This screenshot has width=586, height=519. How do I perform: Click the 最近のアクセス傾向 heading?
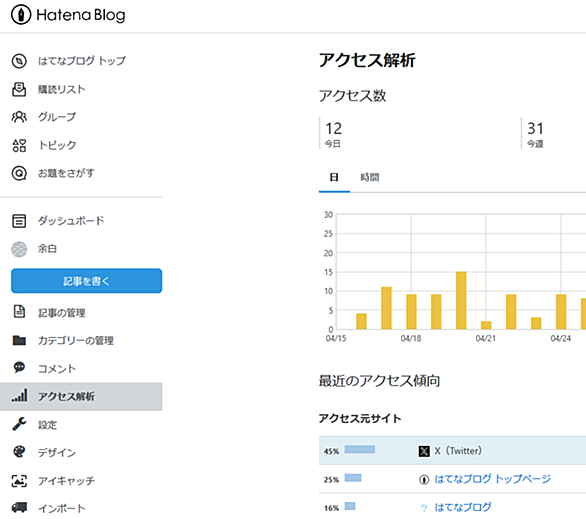(379, 381)
